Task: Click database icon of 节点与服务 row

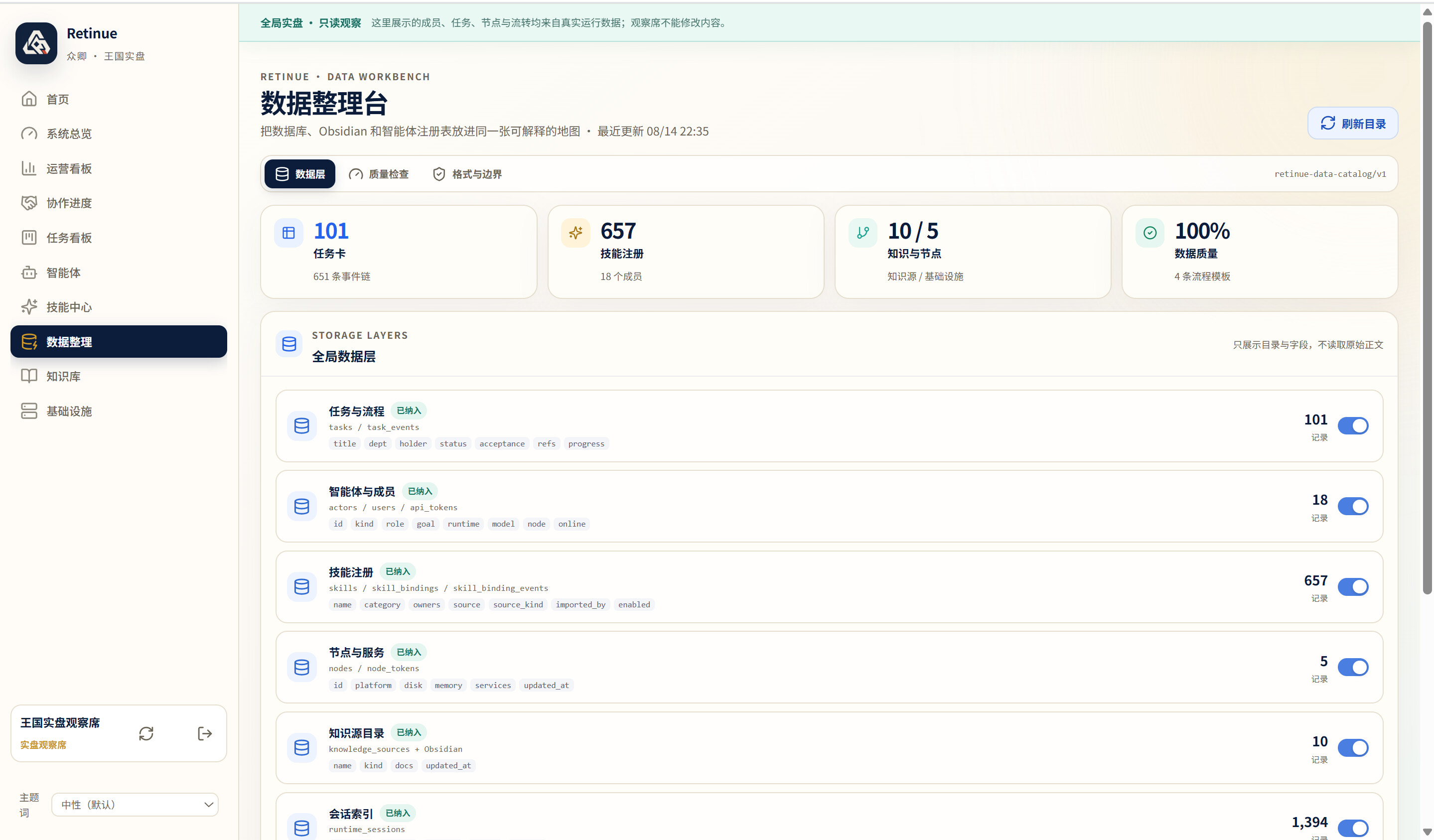Action: pyautogui.click(x=301, y=667)
